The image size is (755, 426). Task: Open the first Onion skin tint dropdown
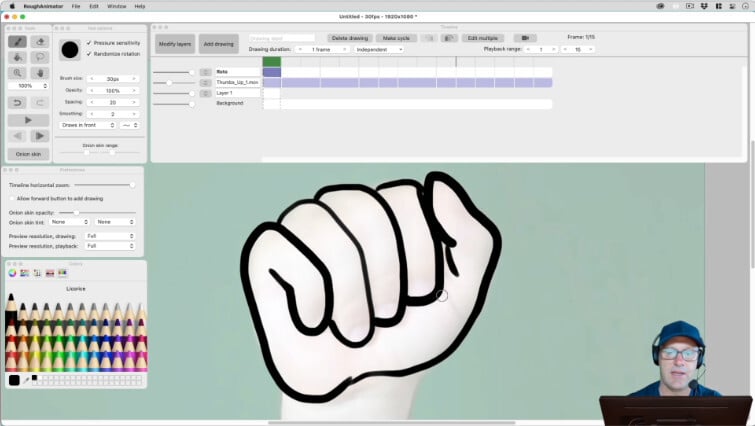(x=69, y=222)
